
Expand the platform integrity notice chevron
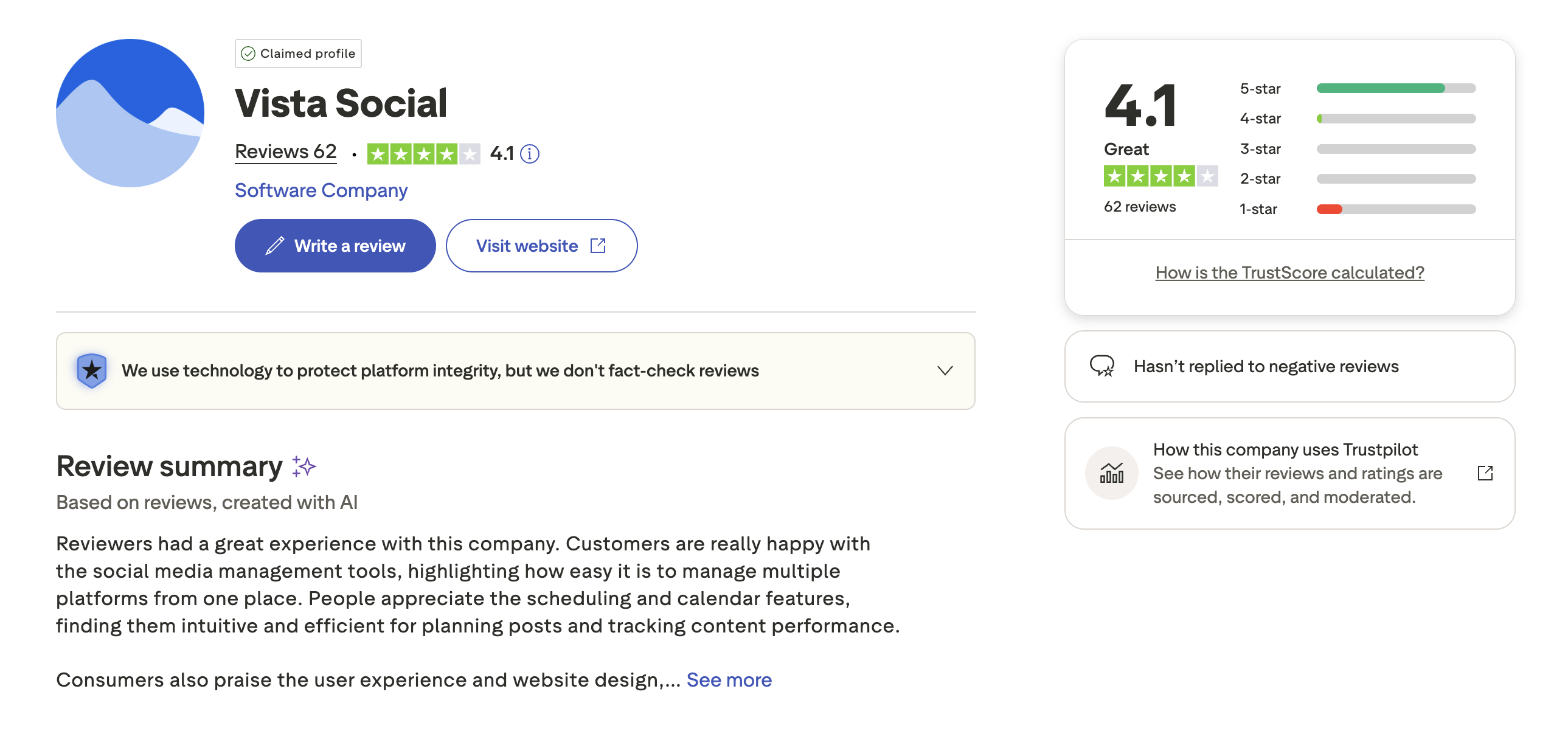point(944,370)
